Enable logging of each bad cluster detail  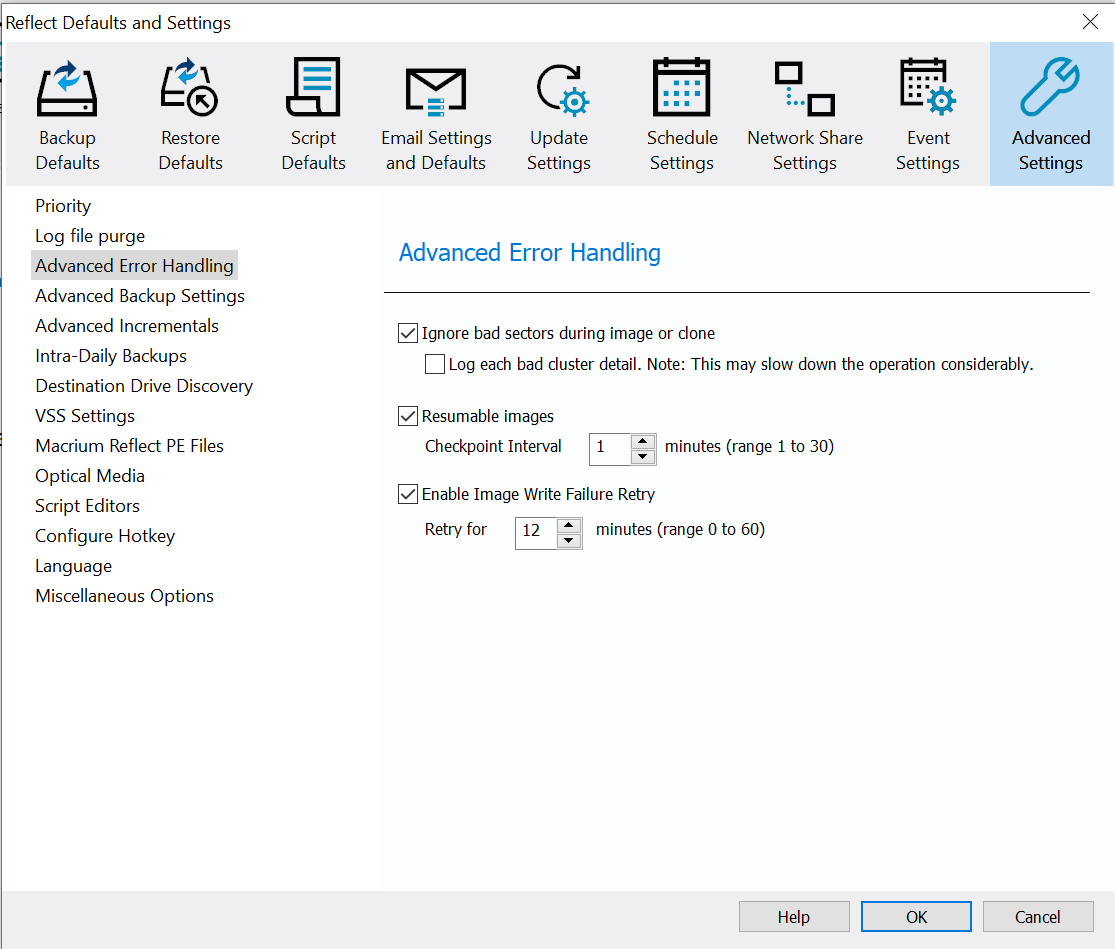click(x=435, y=364)
